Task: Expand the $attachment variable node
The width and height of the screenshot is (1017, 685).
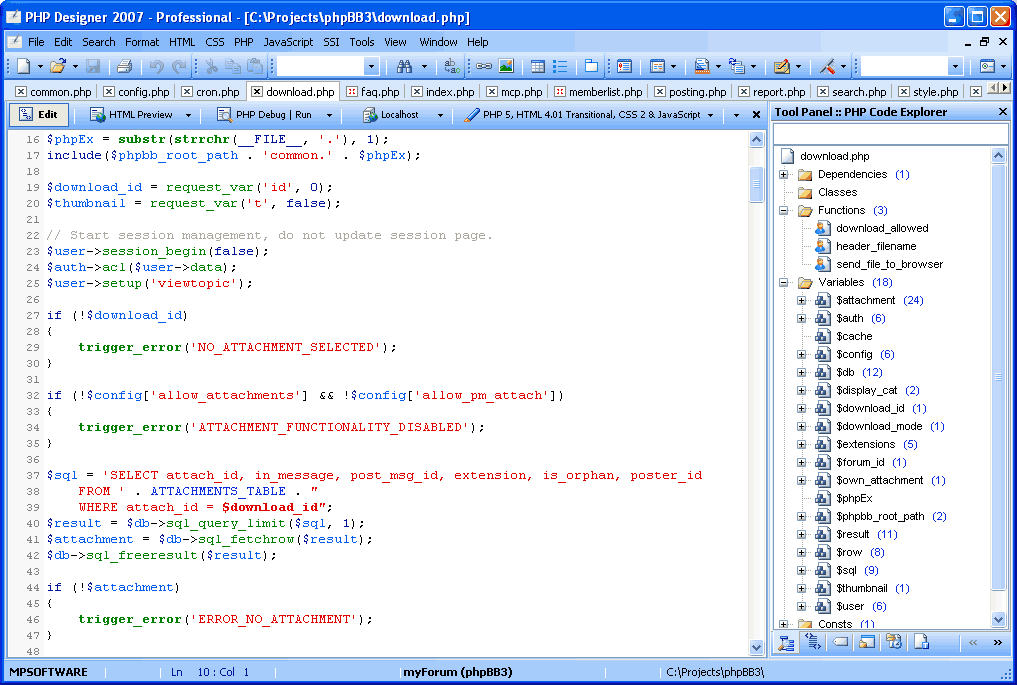Action: 802,300
